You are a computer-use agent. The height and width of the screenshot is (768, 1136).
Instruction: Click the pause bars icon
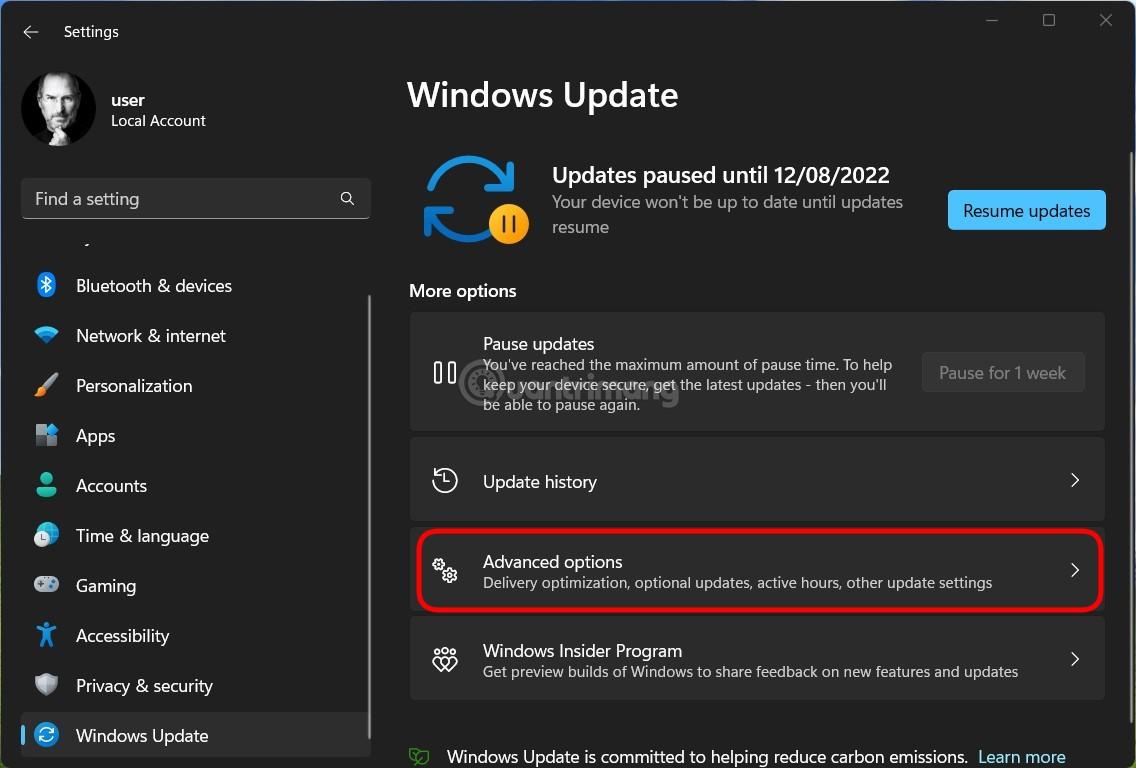pyautogui.click(x=445, y=372)
